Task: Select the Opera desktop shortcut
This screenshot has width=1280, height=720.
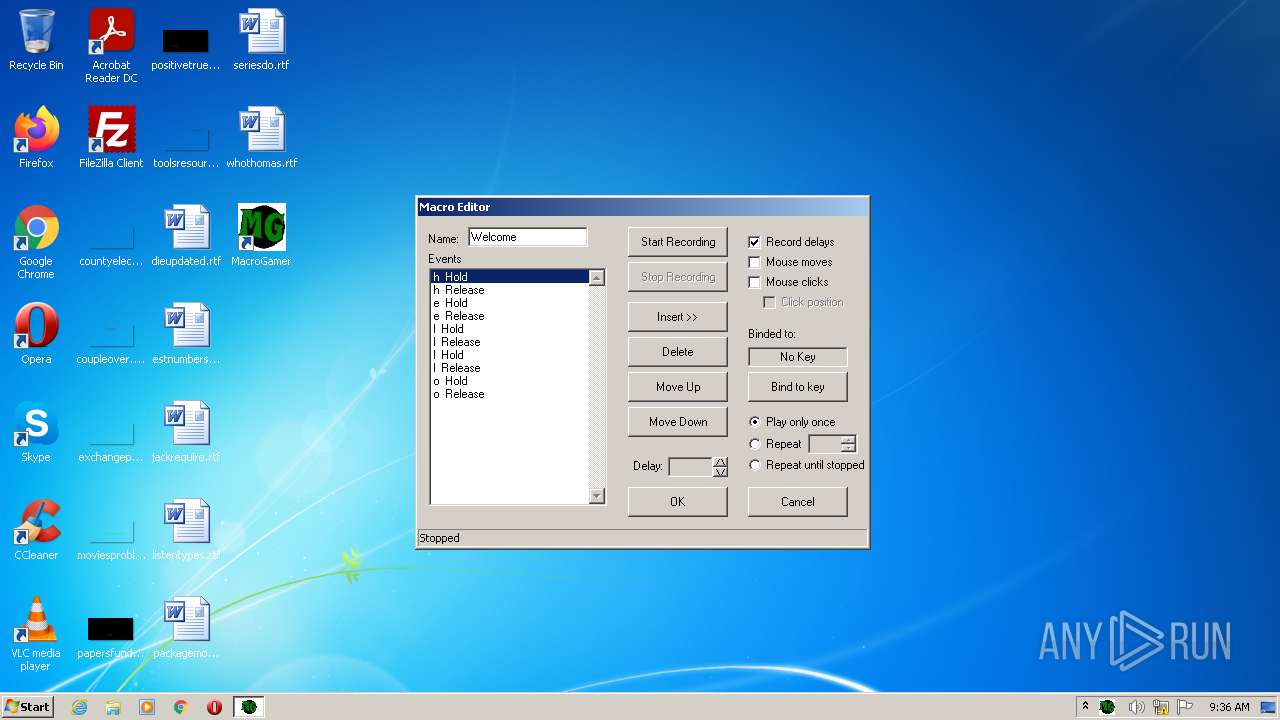Action: tap(36, 334)
